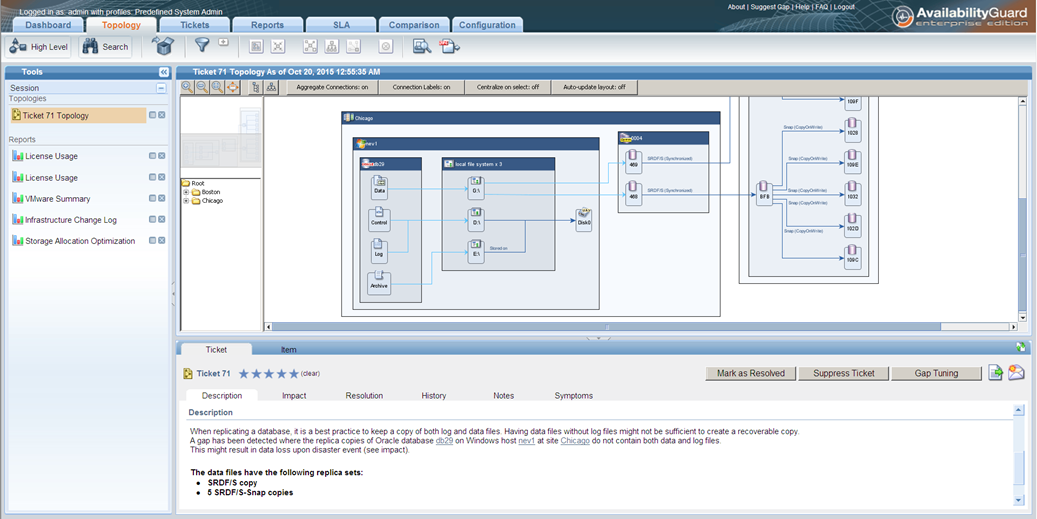This screenshot has width=1037, height=519.
Task: Open the Chicago site link in description
Action: pyautogui.click(x=575, y=441)
